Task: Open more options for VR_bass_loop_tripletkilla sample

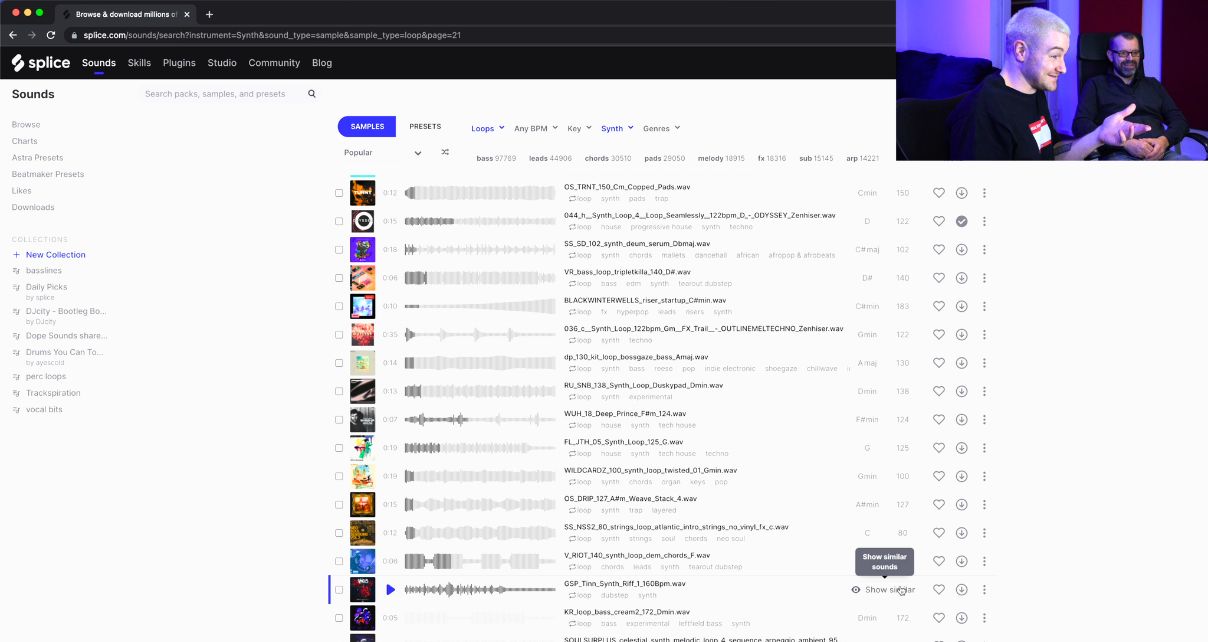Action: (984, 278)
